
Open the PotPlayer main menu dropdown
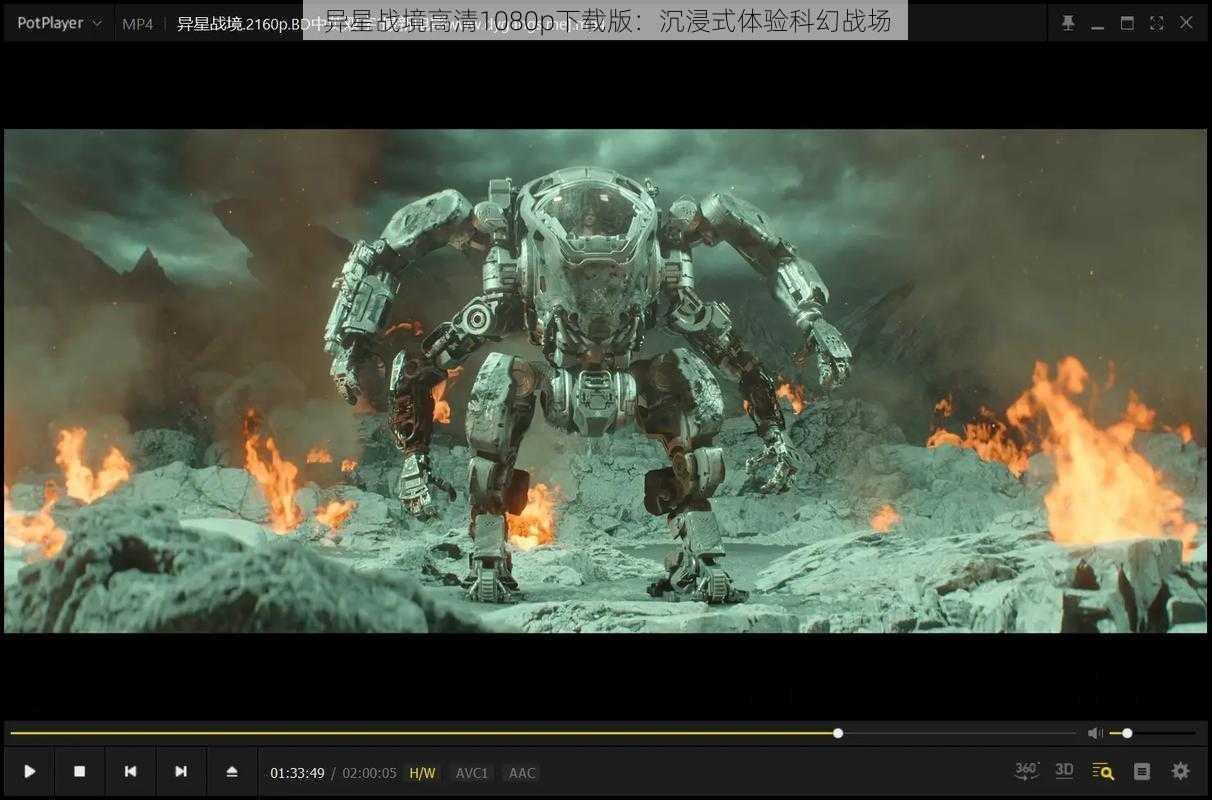[59, 23]
